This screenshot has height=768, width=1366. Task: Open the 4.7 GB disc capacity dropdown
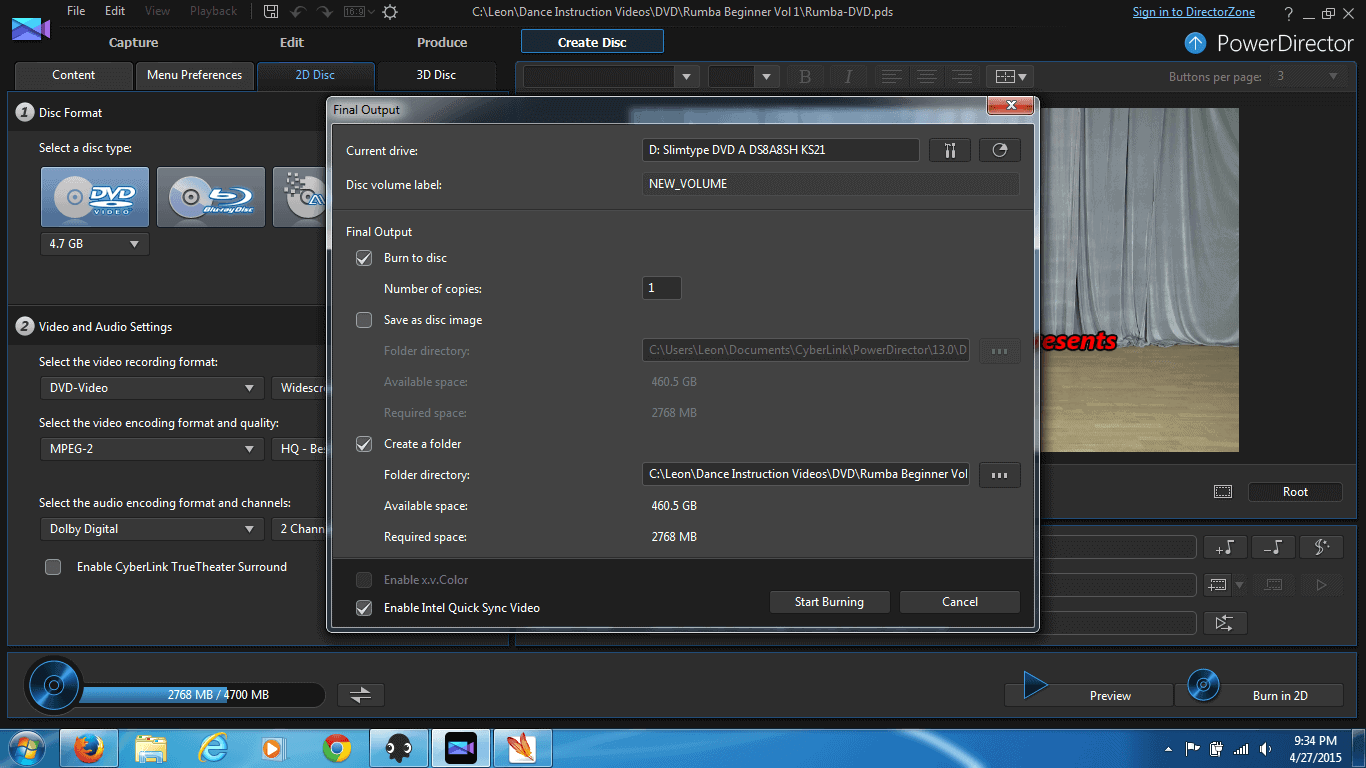(95, 244)
